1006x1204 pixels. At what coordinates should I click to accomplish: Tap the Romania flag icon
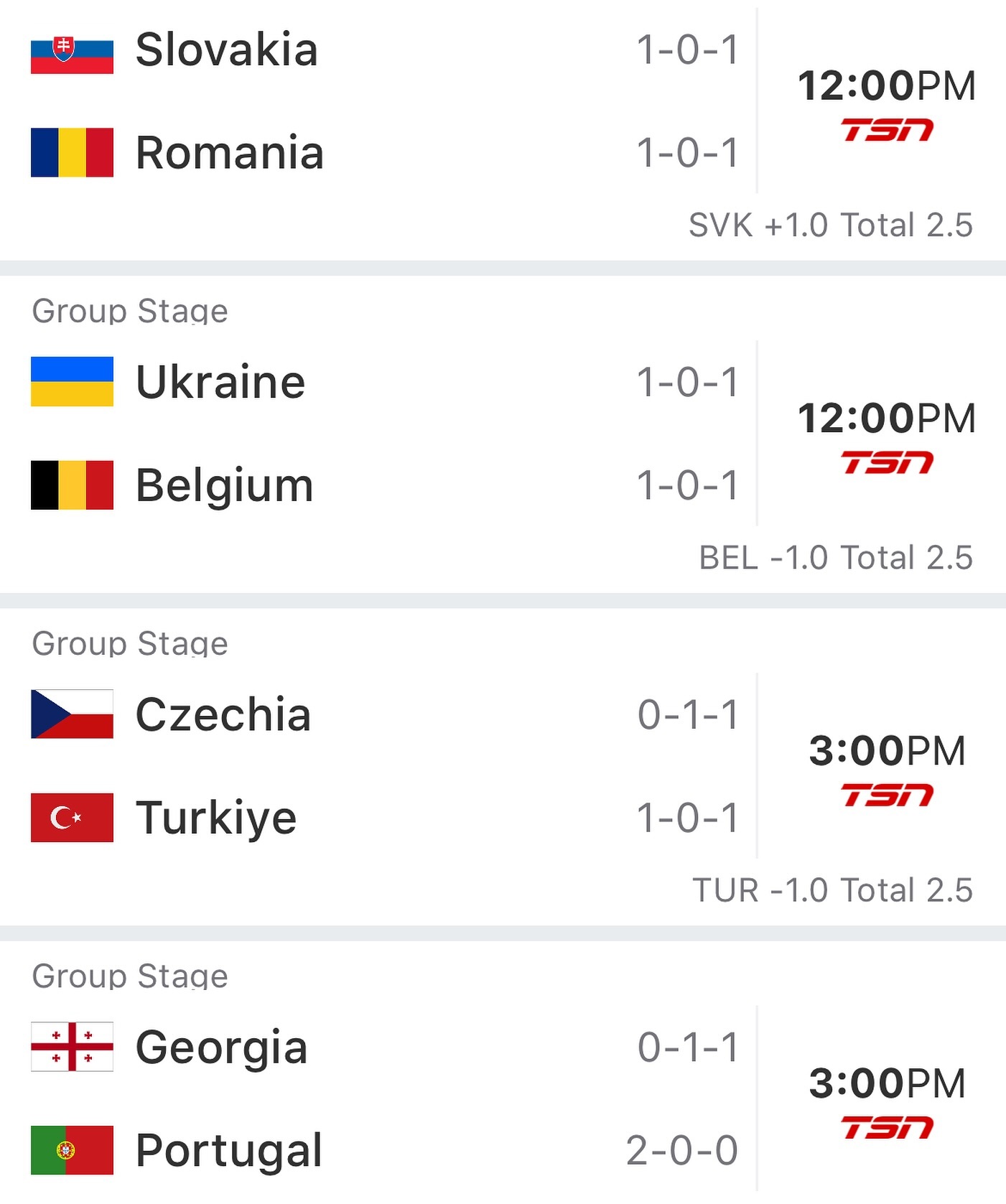point(72,152)
